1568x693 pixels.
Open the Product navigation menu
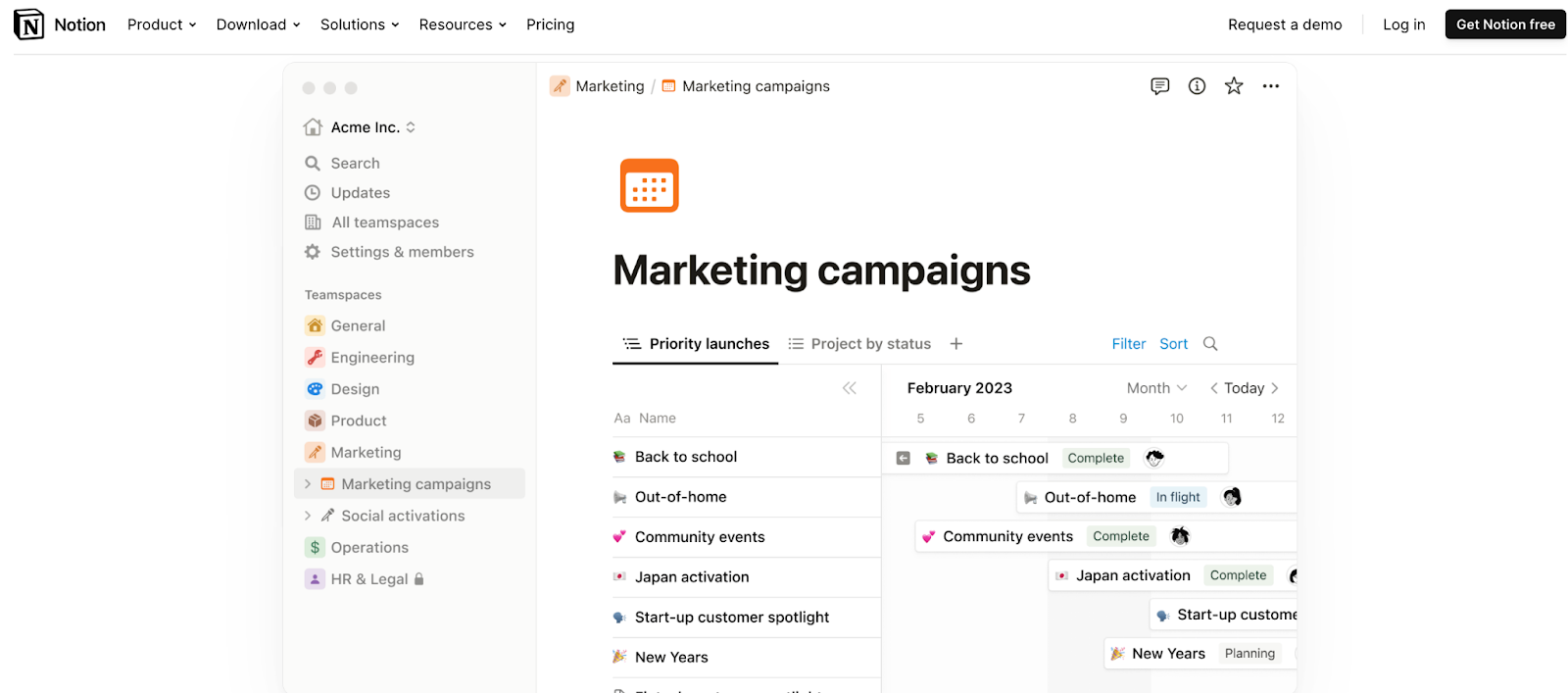point(162,25)
